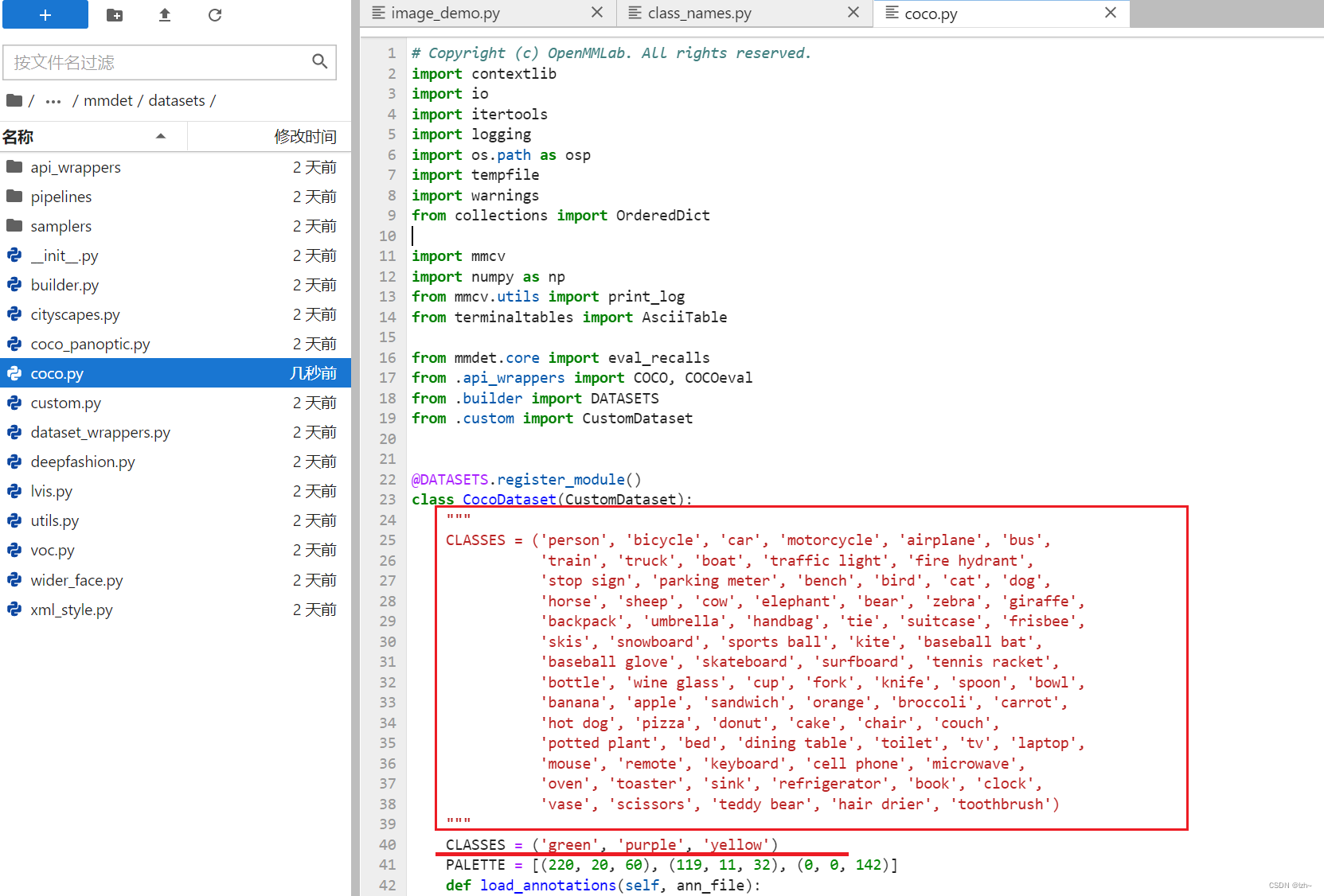Click the Python icon beside lvis.py
This screenshot has width=1324, height=896.
[x=14, y=490]
